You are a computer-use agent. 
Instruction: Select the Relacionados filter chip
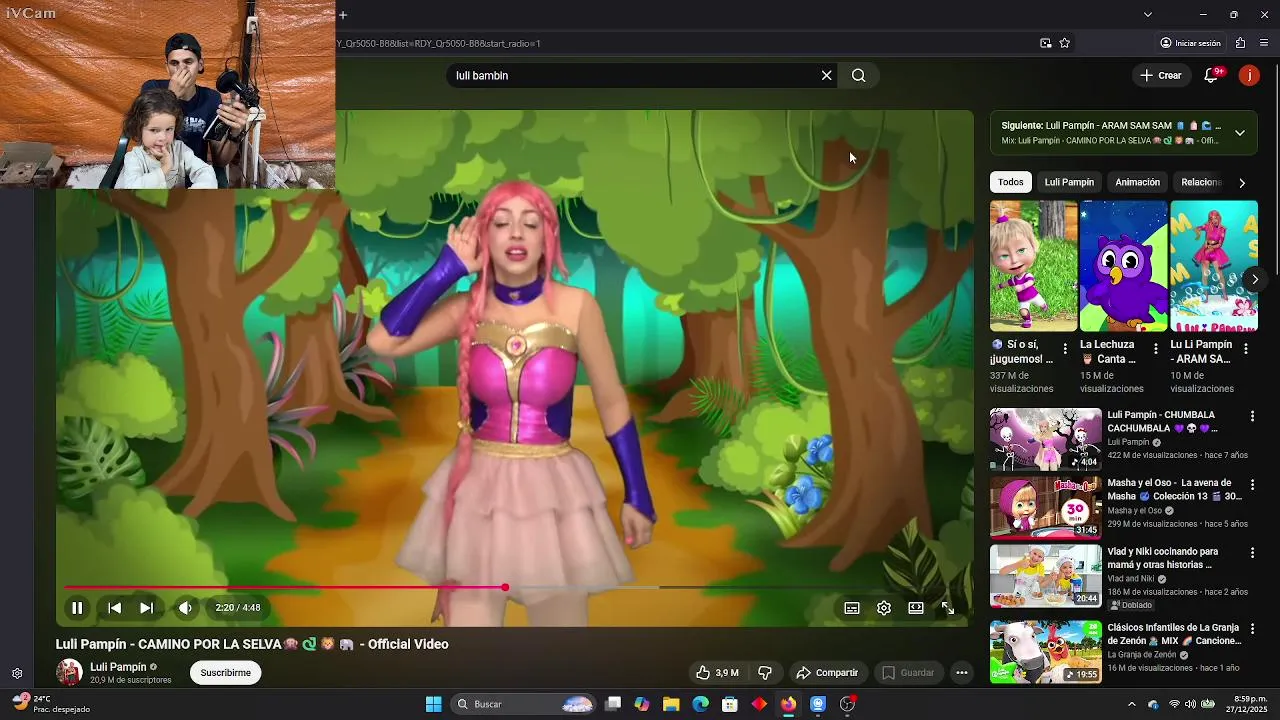click(x=1201, y=182)
